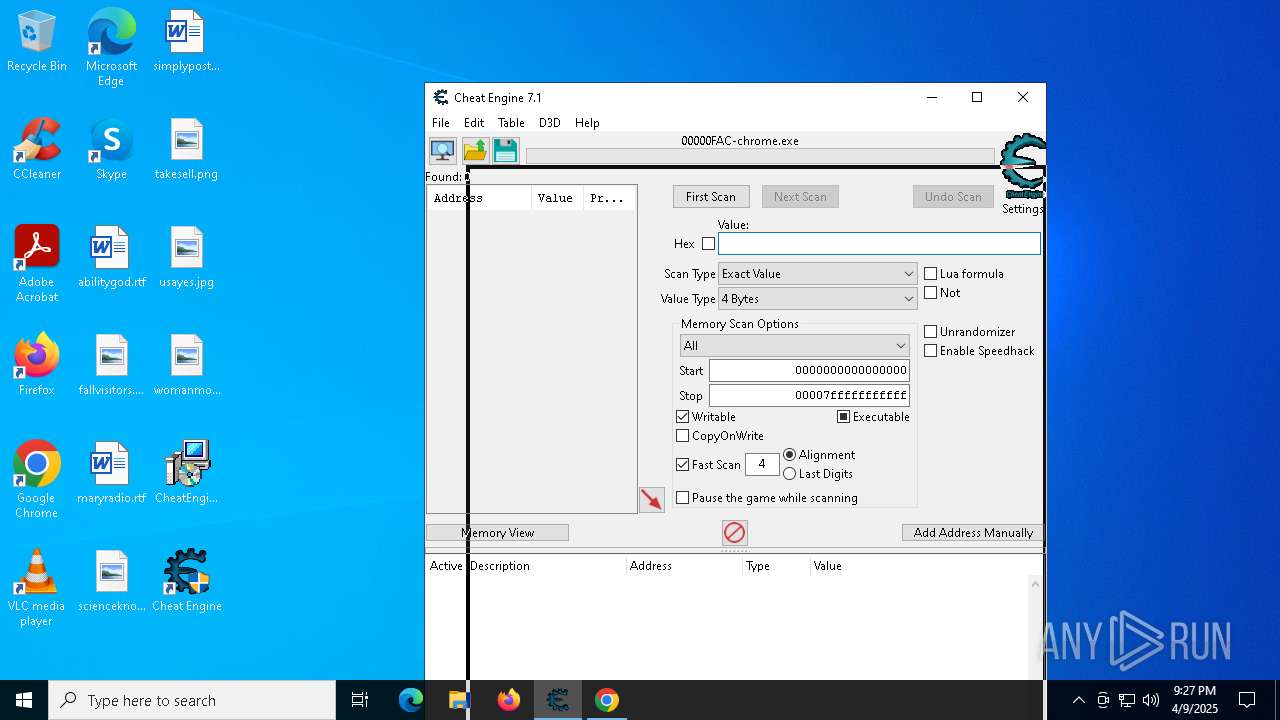Click the First Scan button
The width and height of the screenshot is (1280, 720).
(x=711, y=197)
